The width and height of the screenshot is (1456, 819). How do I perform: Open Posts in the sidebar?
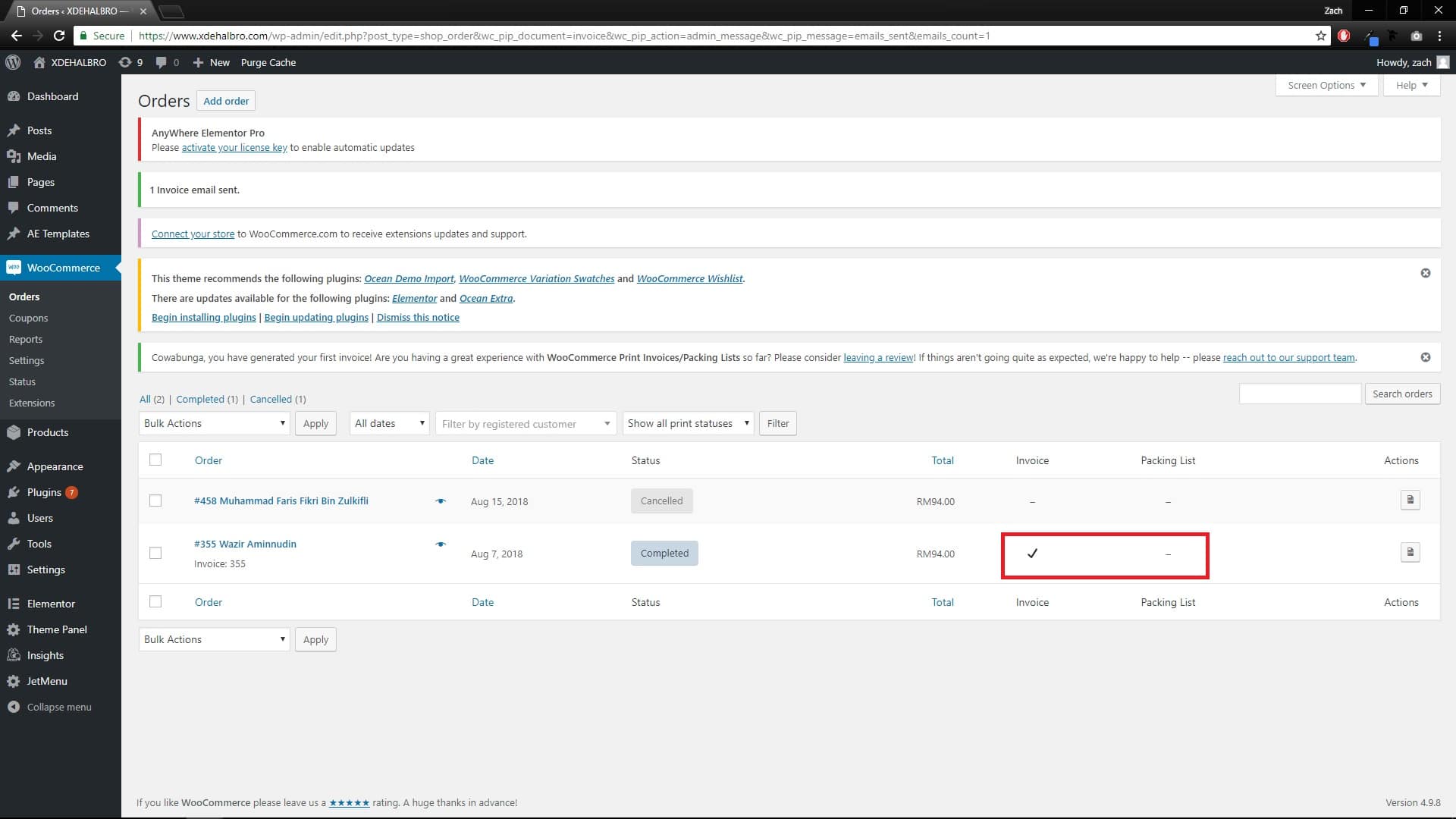[61, 130]
